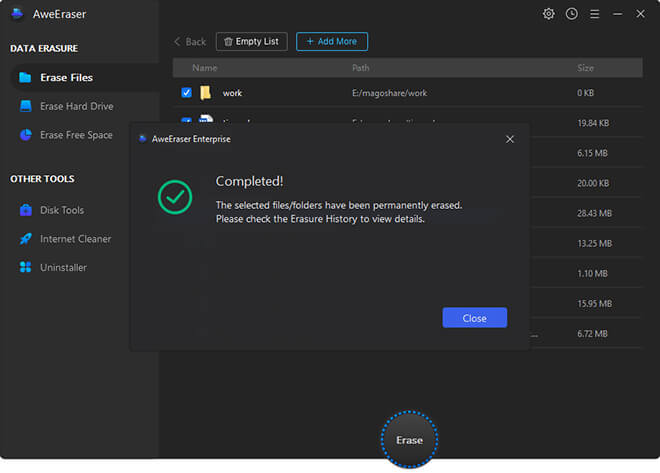Click the 1.10 MB size value

[592, 274]
